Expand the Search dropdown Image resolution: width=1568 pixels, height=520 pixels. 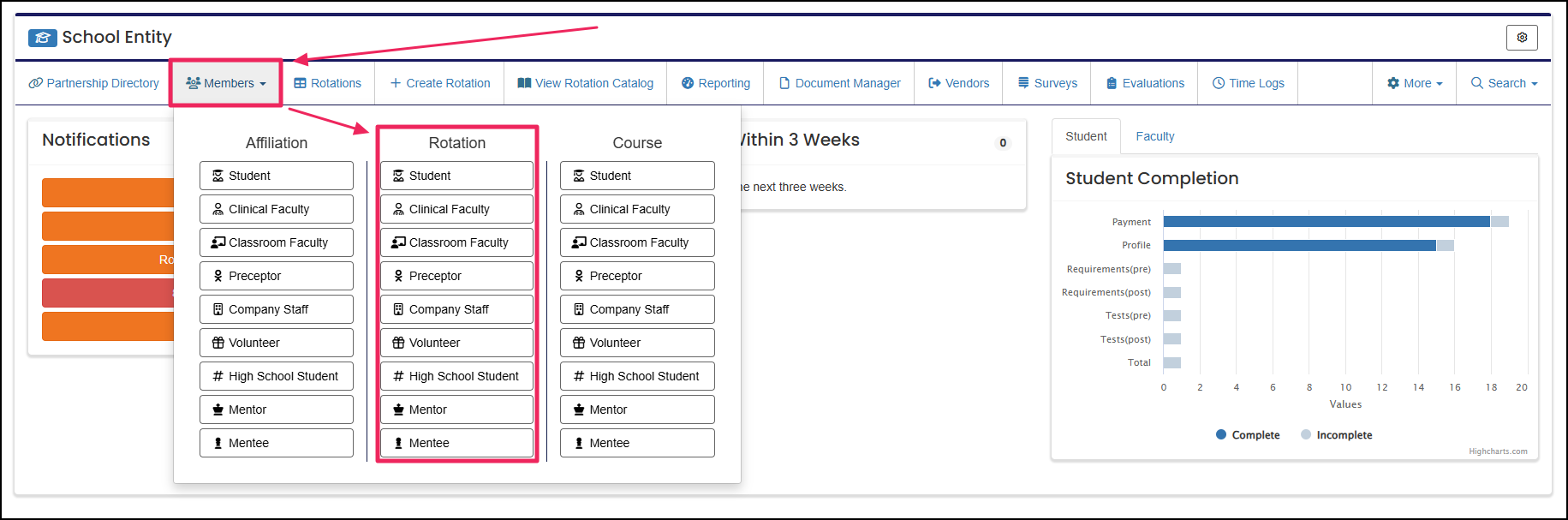click(x=1504, y=83)
